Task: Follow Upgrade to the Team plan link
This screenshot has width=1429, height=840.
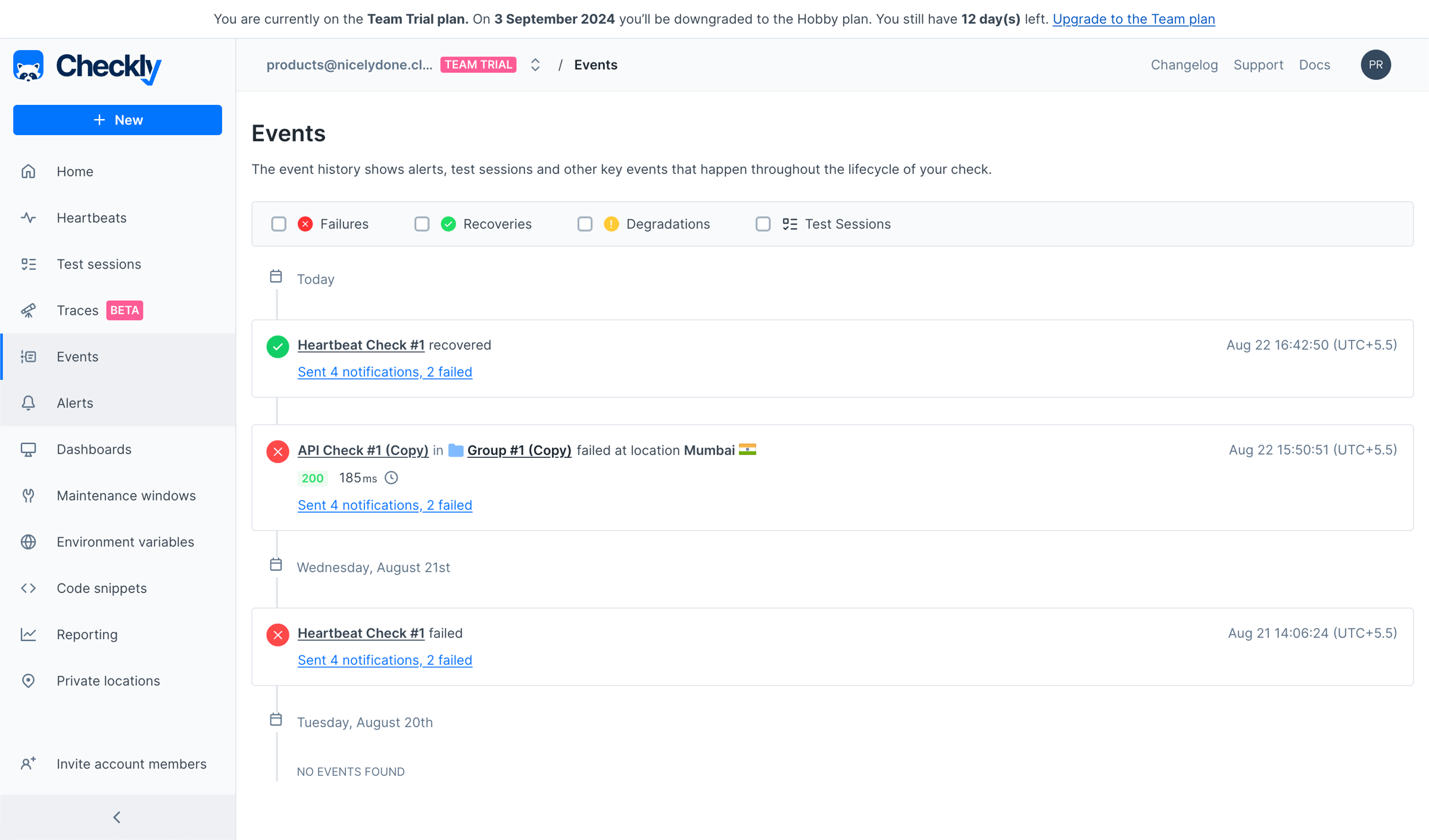Action: coord(1134,19)
